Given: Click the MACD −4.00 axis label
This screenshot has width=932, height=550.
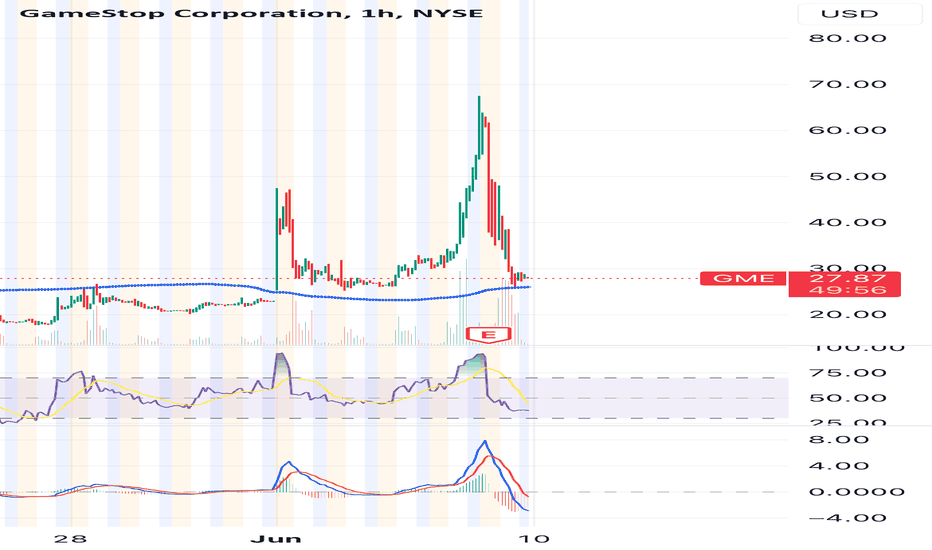Looking at the screenshot, I should (848, 518).
